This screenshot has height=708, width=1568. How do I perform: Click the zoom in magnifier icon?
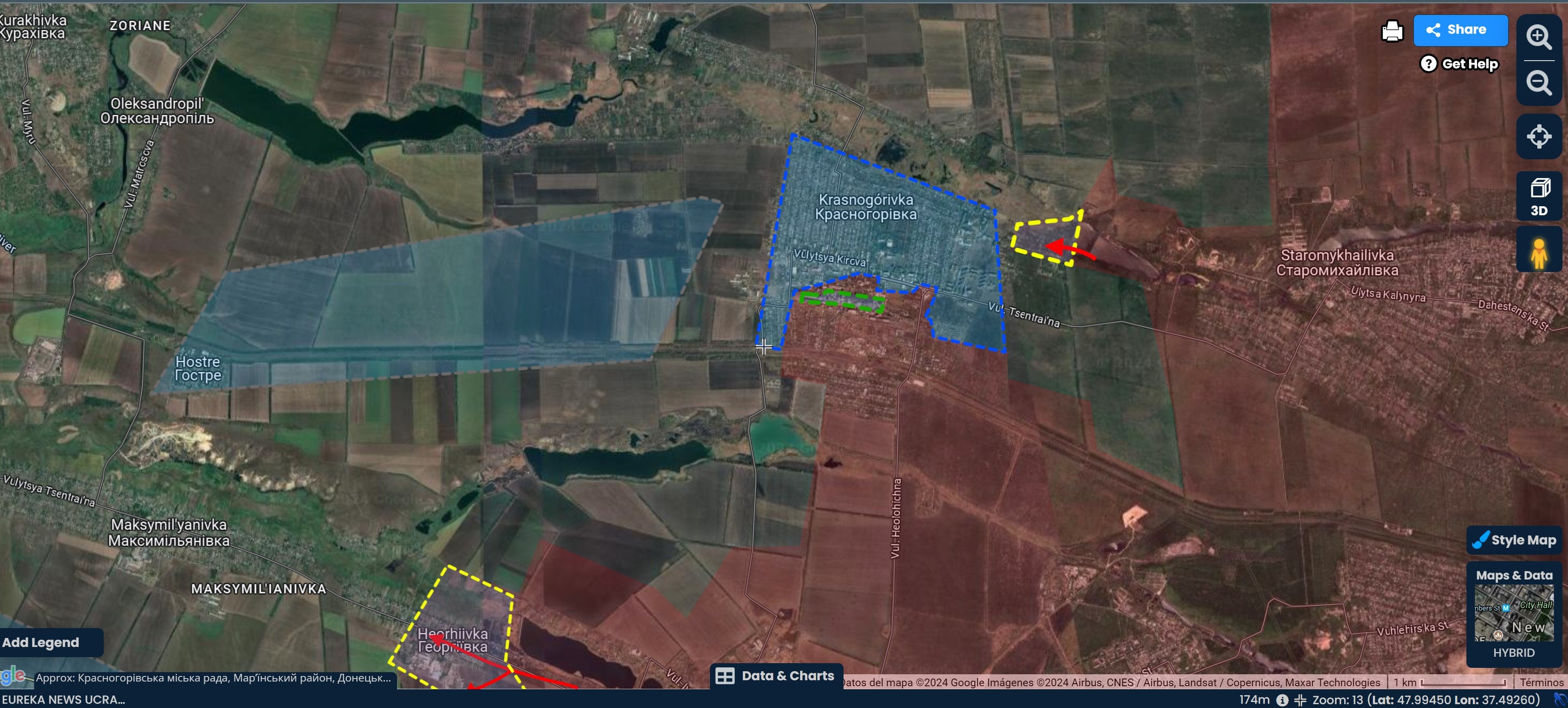click(1538, 37)
